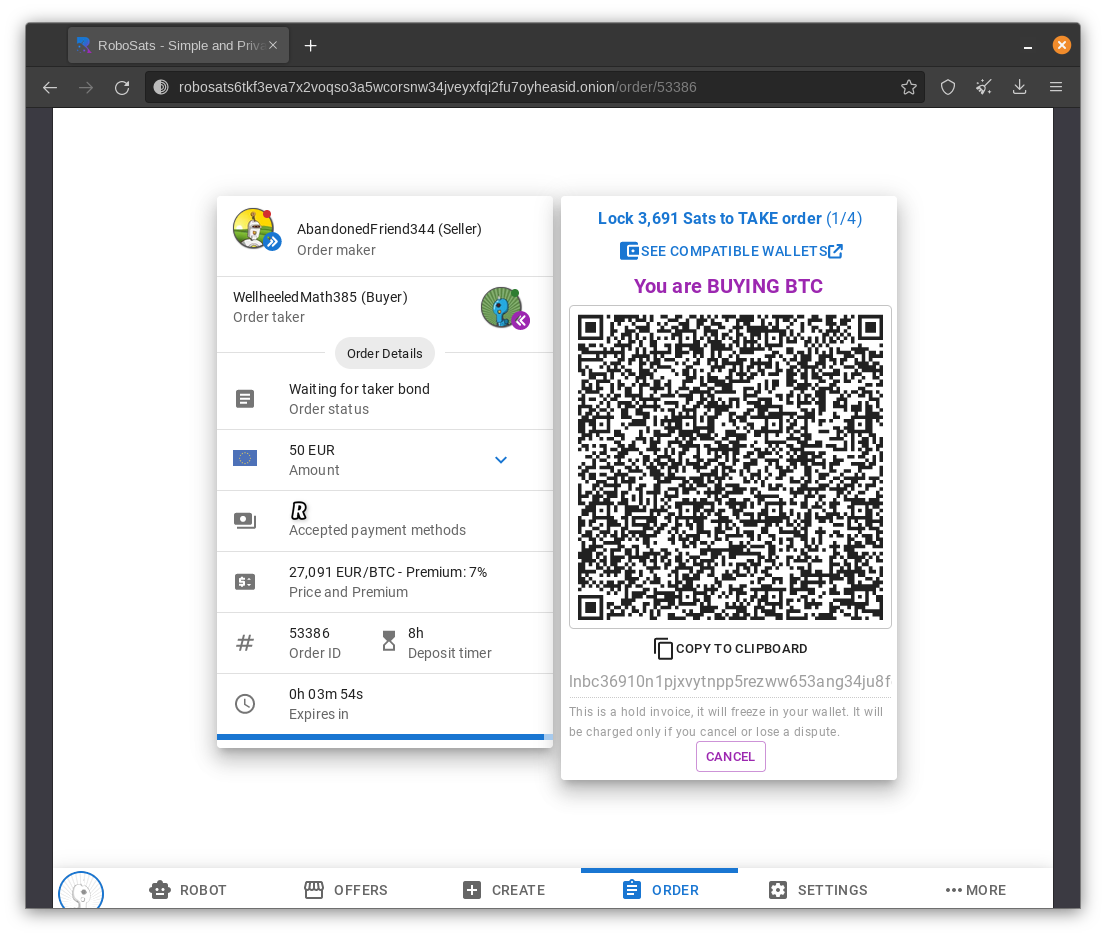Click the onion site identity icon
Image resolution: width=1106 pixels, height=937 pixels.
(162, 87)
